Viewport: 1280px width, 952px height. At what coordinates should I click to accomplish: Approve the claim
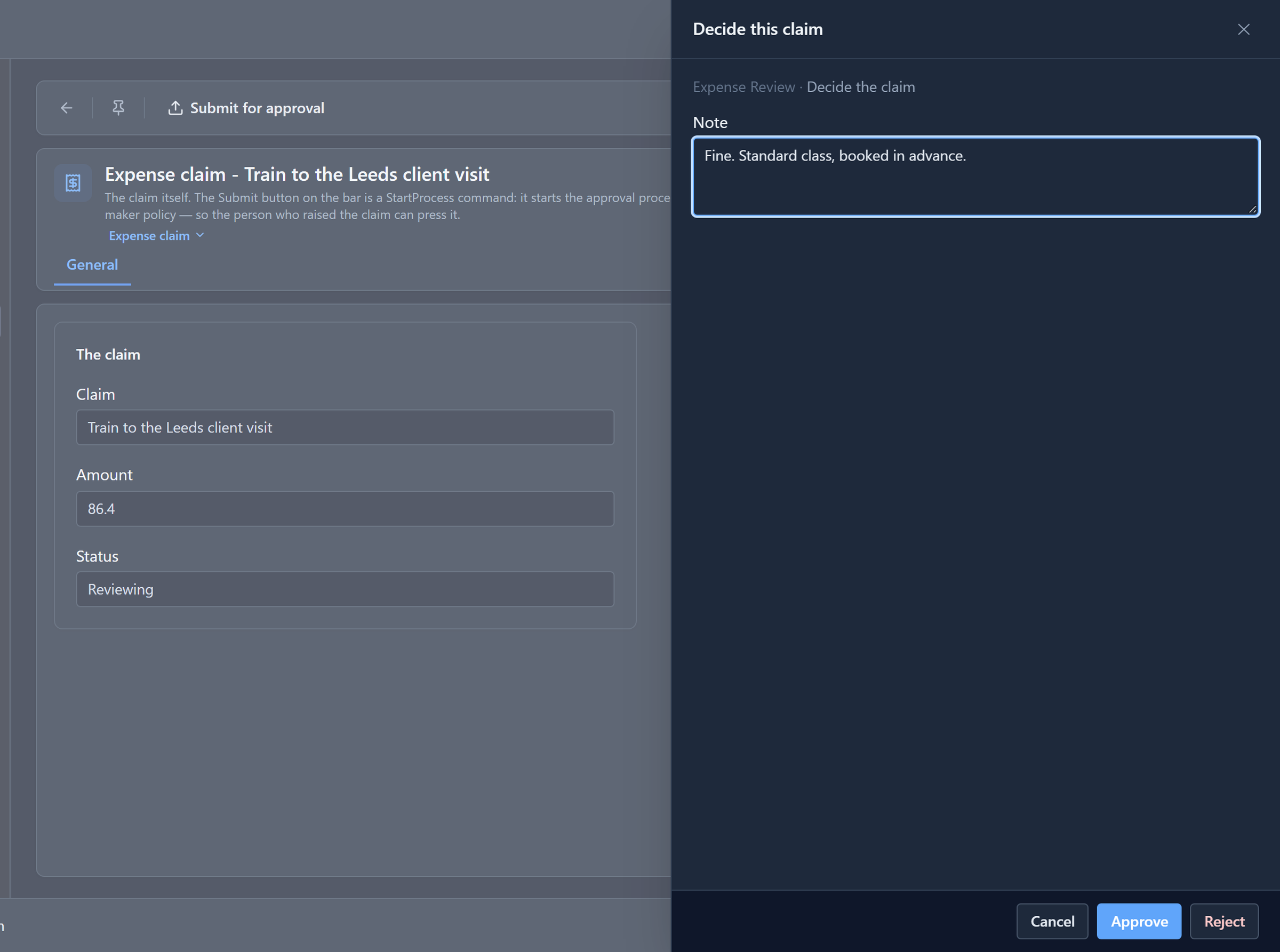coord(1139,921)
